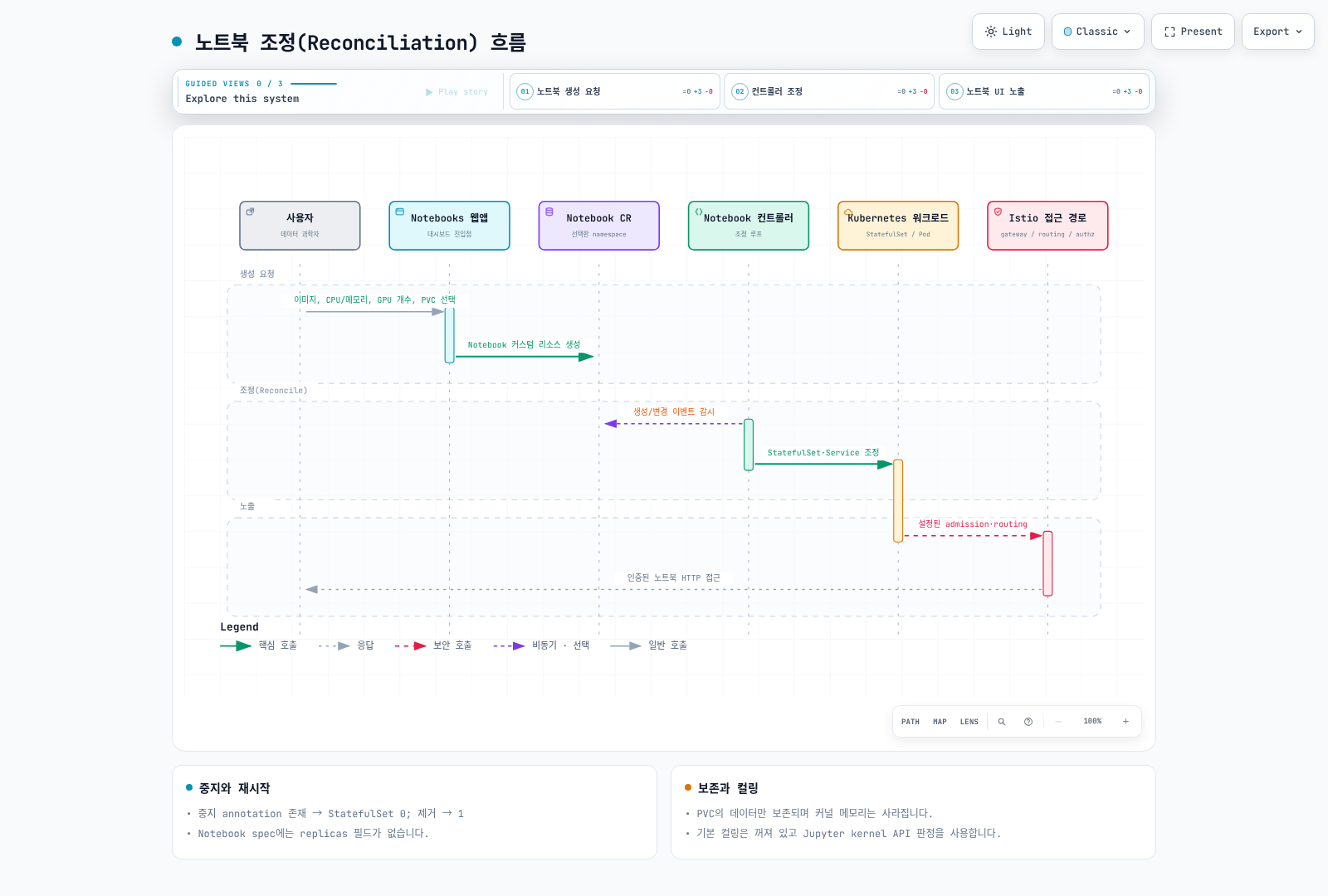
Task: Enable LENS mode in canvas toolbar
Action: pyautogui.click(x=969, y=722)
